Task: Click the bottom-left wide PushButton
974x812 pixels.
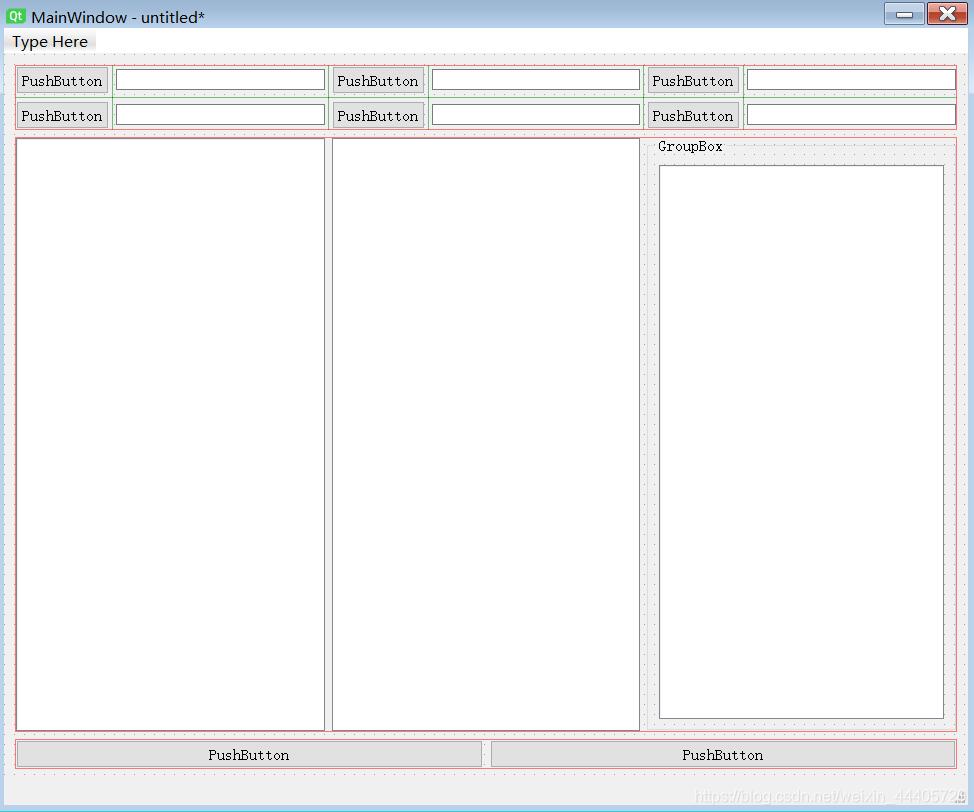Action: coord(249,755)
